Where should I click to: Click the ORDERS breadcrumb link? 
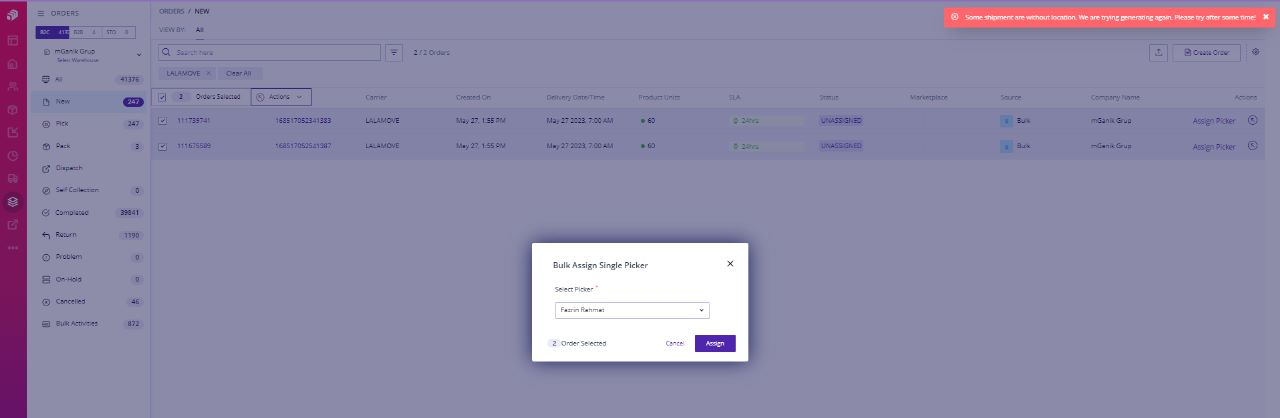[171, 10]
